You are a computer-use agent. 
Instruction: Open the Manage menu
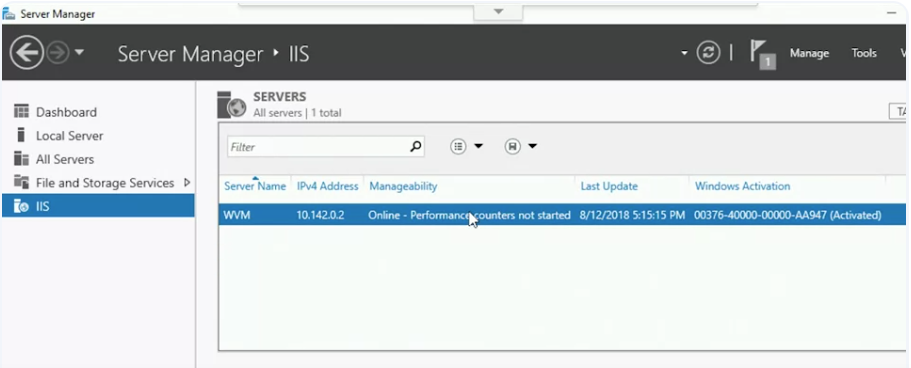[x=809, y=53]
